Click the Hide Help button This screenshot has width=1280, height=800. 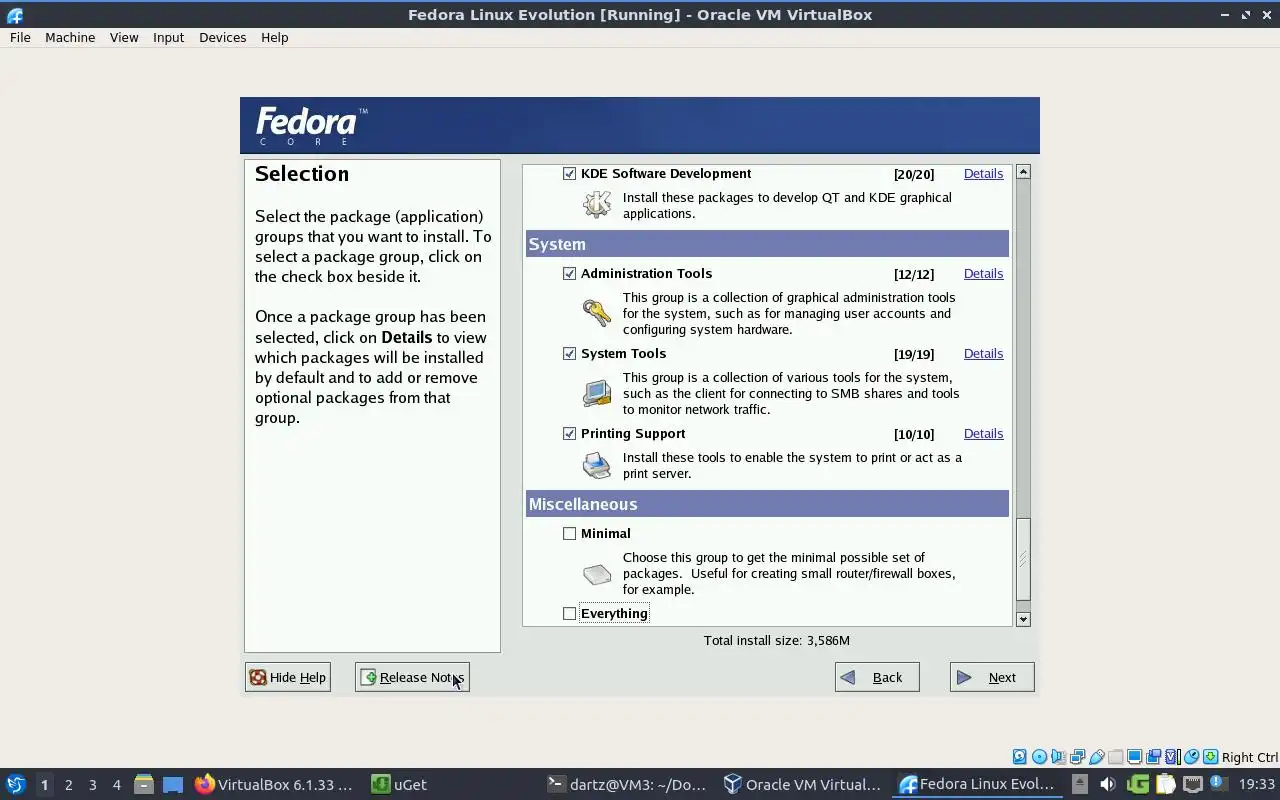click(288, 677)
